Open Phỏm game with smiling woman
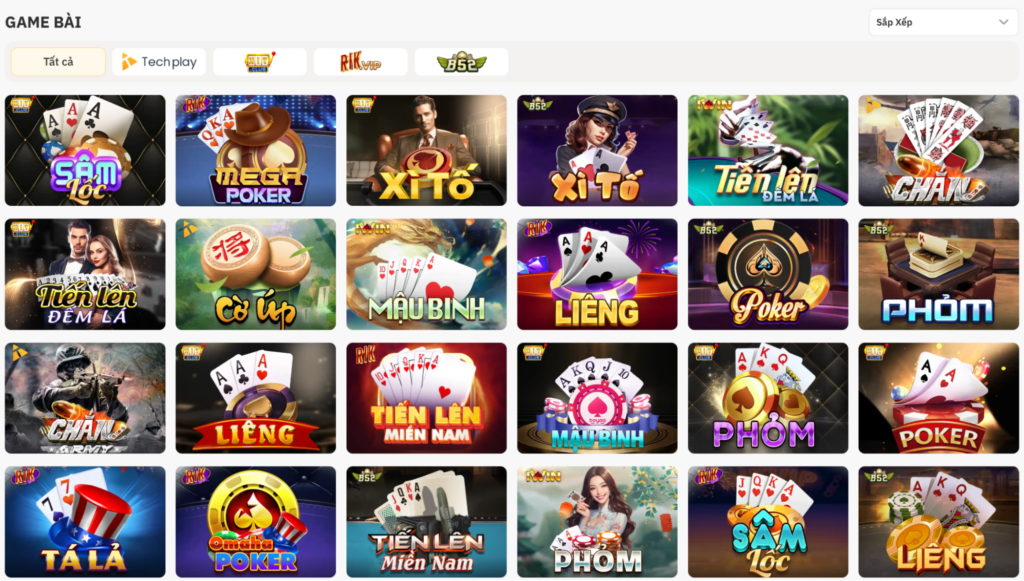 click(597, 522)
